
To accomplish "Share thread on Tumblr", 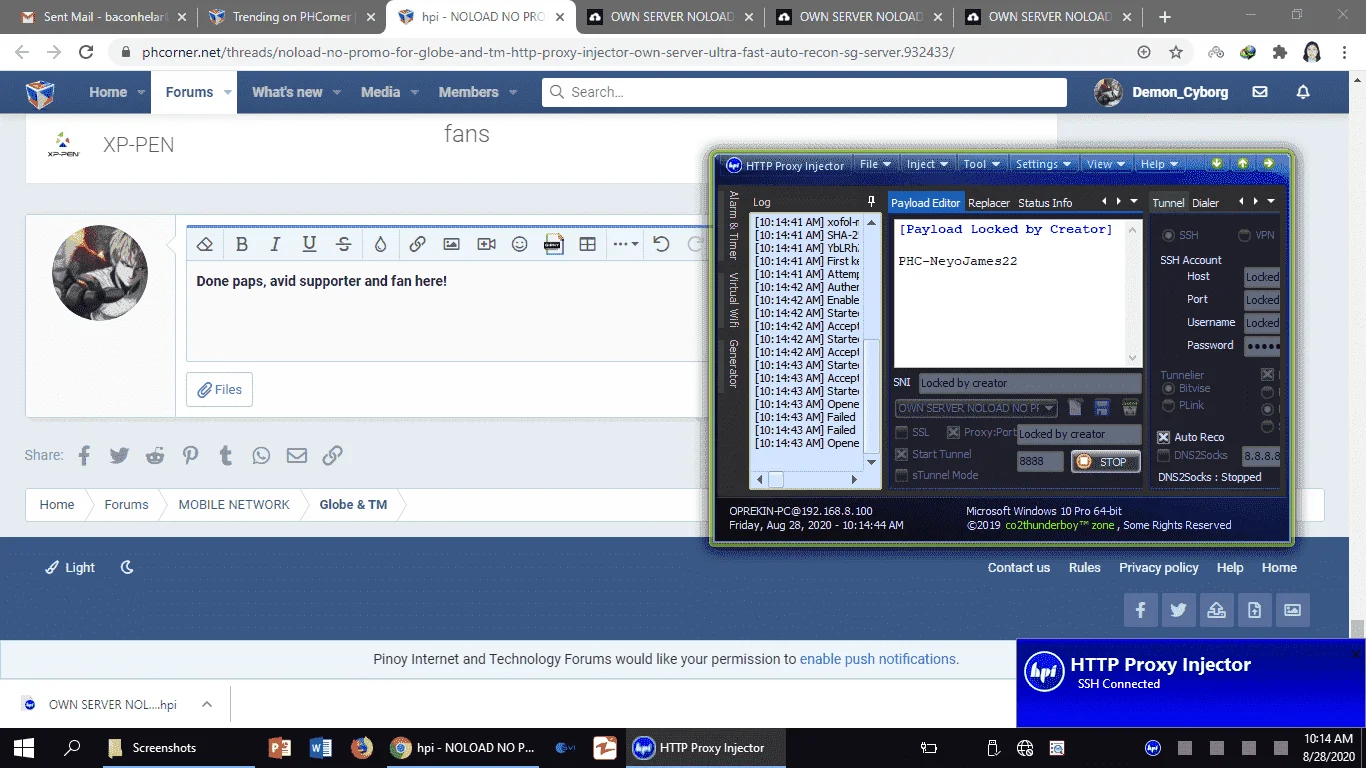I will [226, 455].
